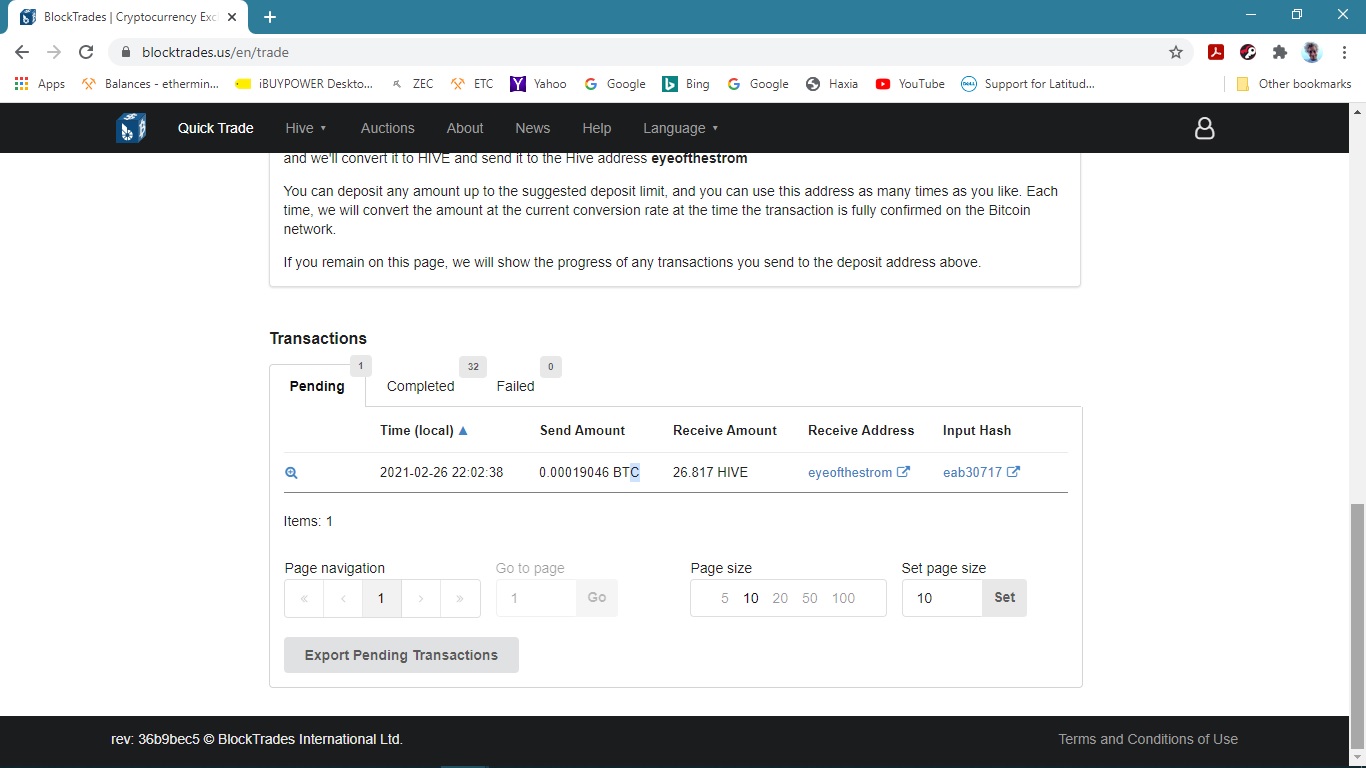Screen dimensions: 1366x768
Task: Go to last page with double-right arrow
Action: point(460,598)
